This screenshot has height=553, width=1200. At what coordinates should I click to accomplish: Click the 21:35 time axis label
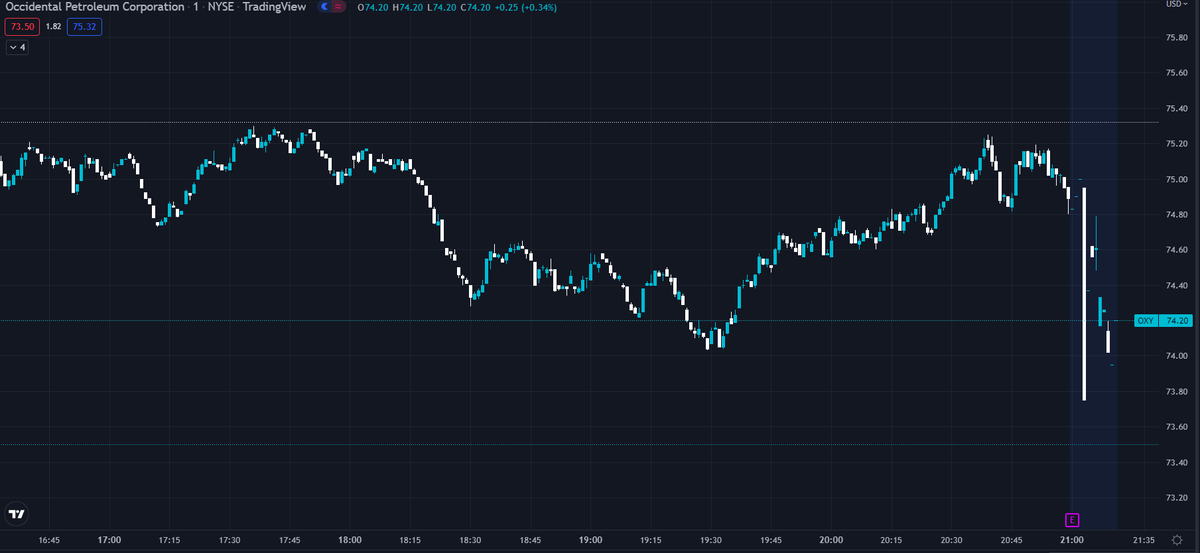click(1145, 540)
